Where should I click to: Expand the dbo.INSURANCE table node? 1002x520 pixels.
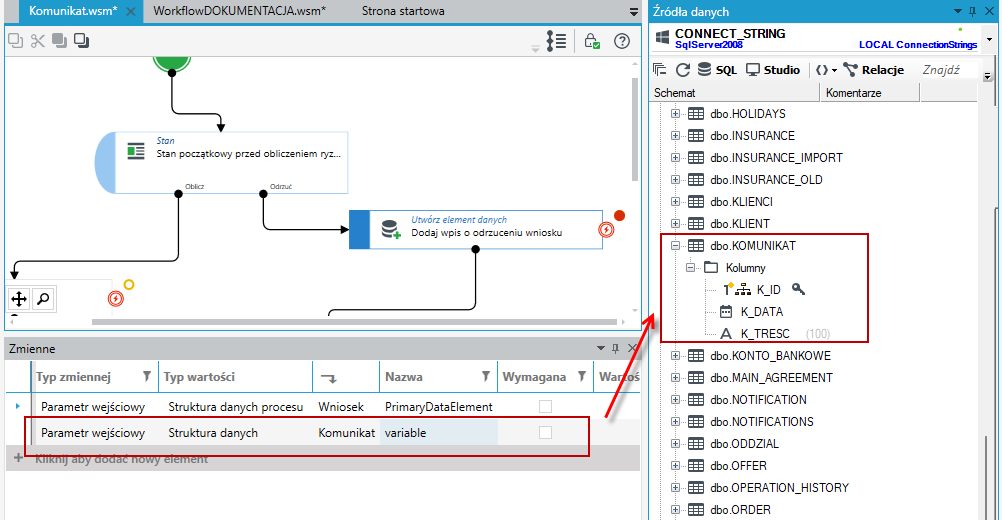[675, 135]
